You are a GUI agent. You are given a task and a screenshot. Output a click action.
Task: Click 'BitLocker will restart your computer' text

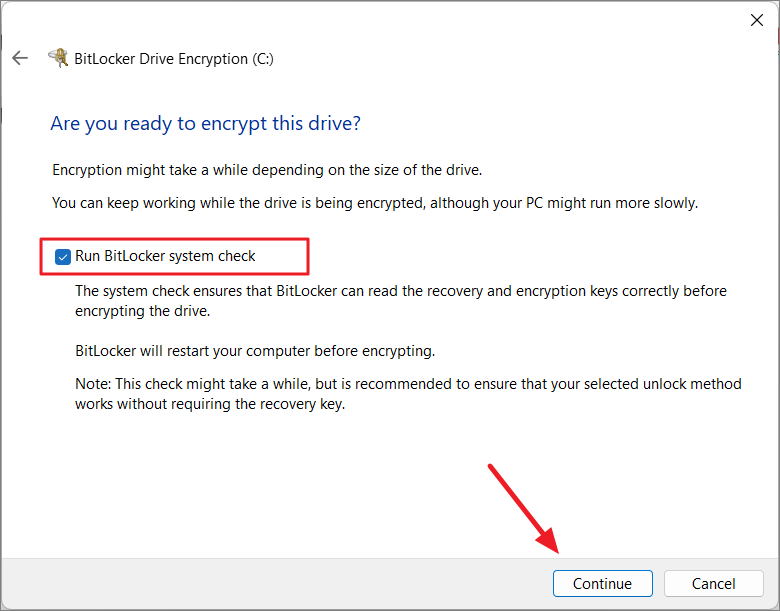[x=255, y=351]
